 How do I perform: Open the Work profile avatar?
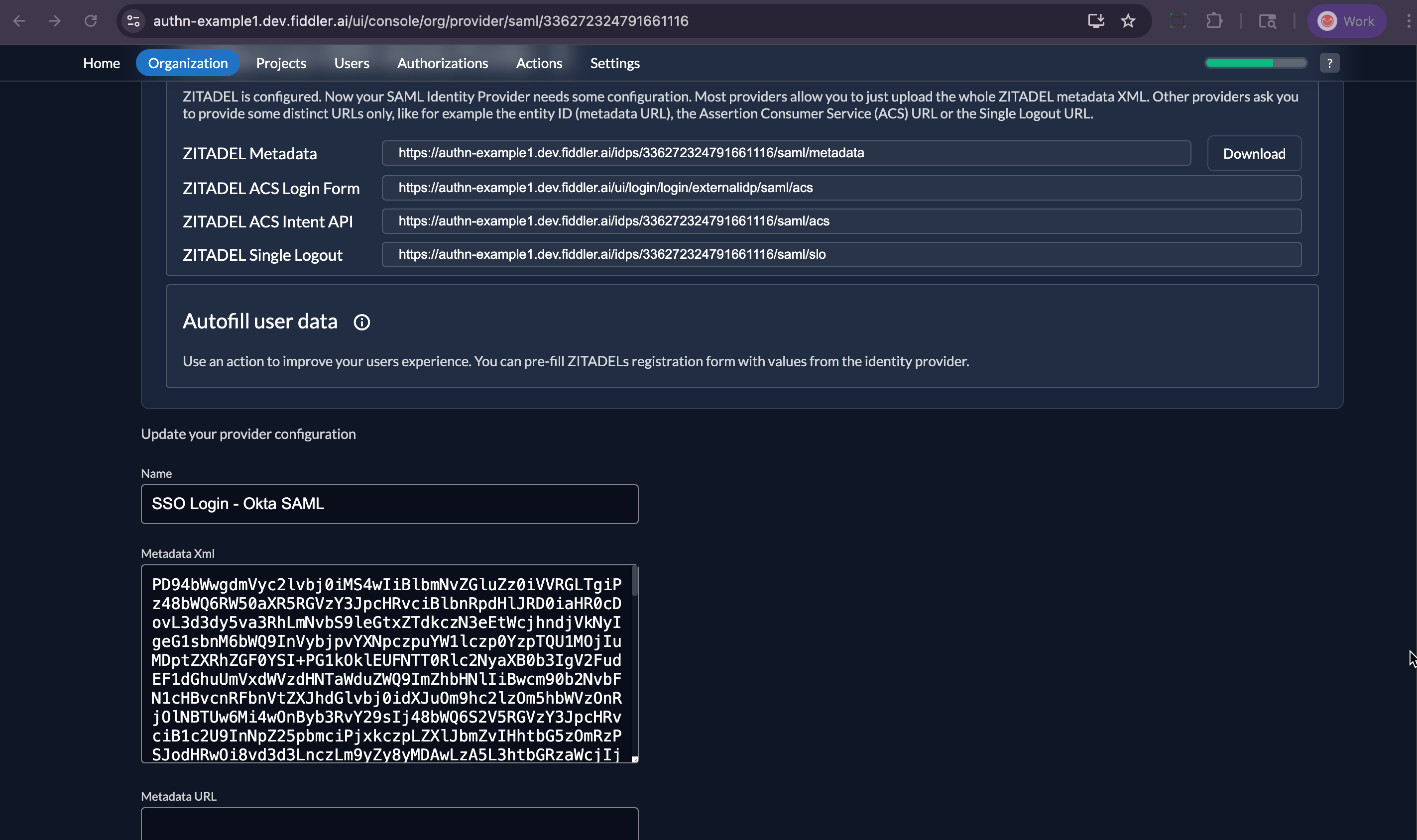(x=1346, y=21)
